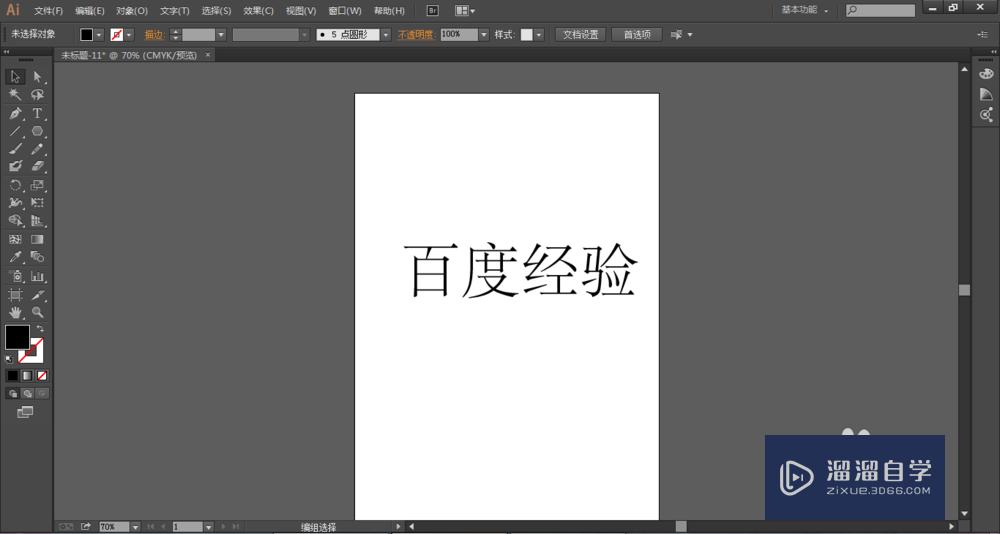Select the Polygon shape tool
This screenshot has height=534, width=1000.
(37, 131)
